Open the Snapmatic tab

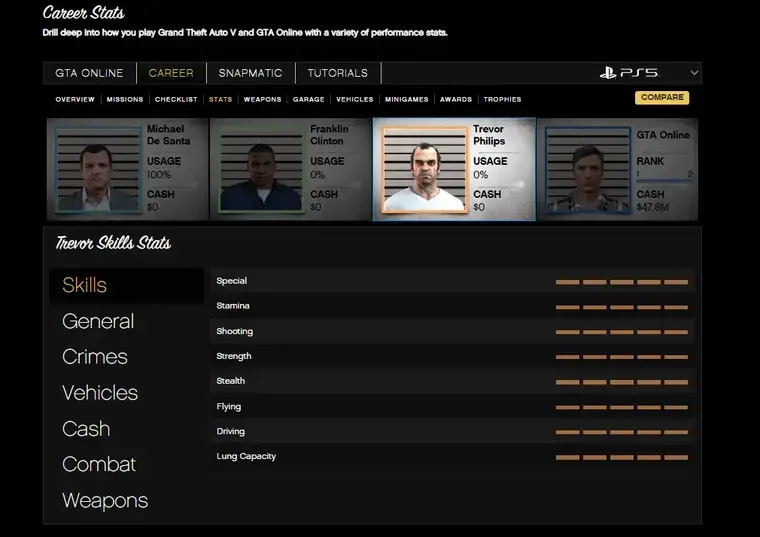250,73
